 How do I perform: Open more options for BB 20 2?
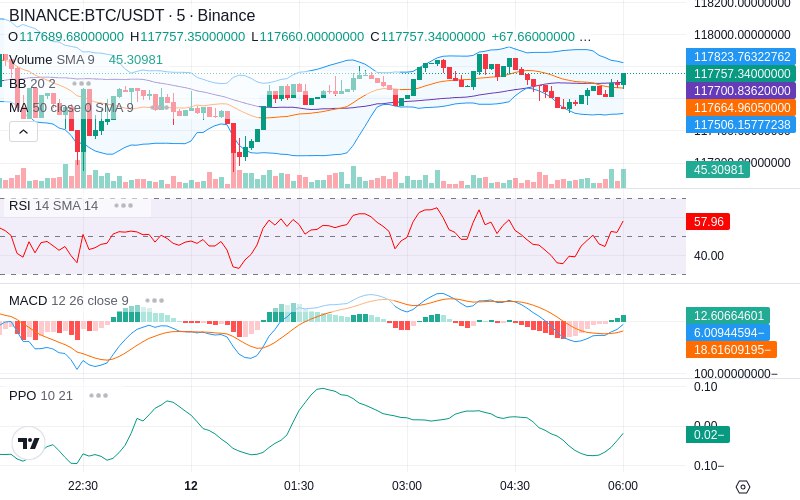click(82, 83)
